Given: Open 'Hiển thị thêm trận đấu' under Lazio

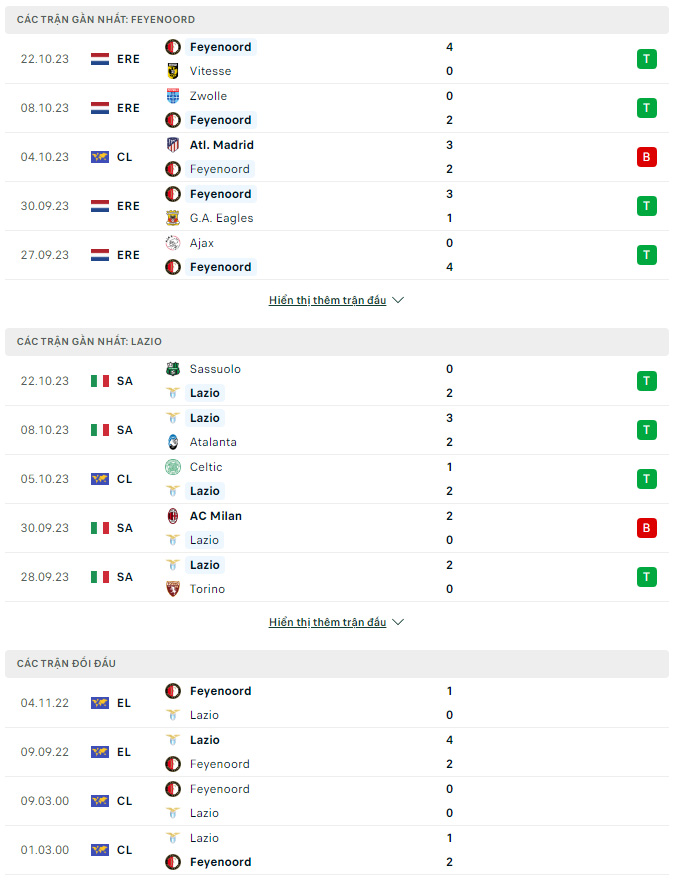Looking at the screenshot, I should [x=327, y=622].
